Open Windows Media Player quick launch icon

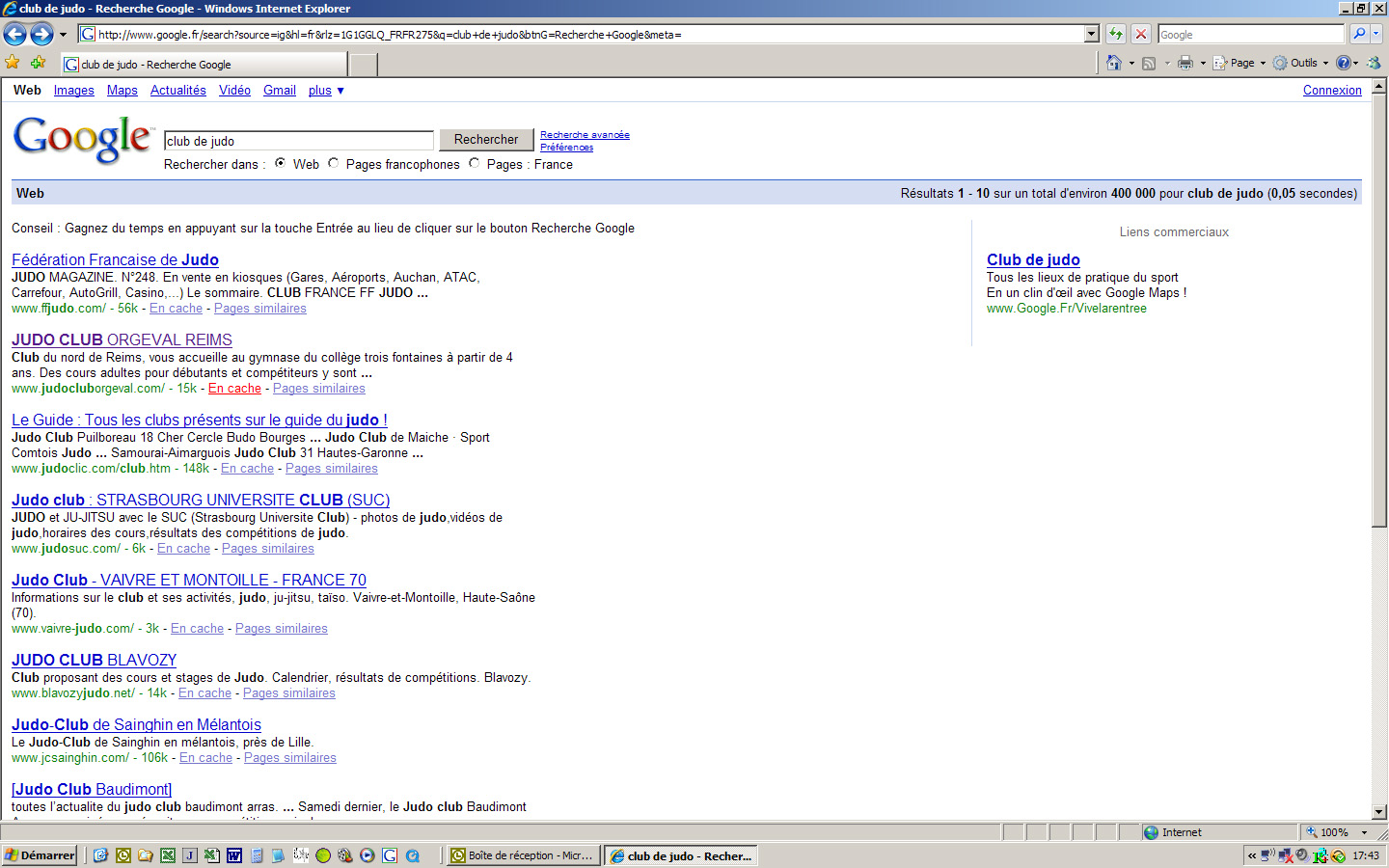[x=368, y=855]
